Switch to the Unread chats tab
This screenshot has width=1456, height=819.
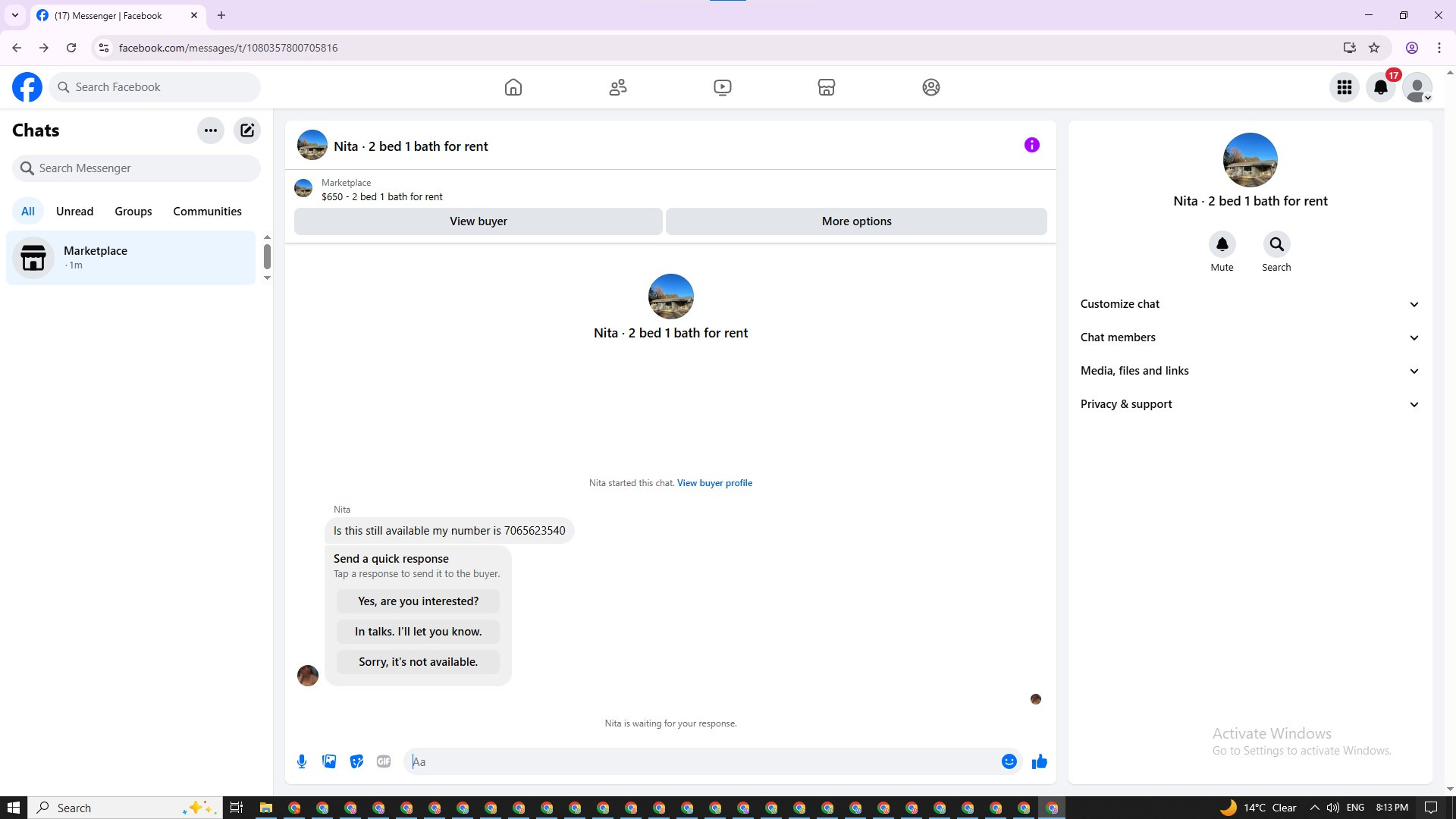tap(74, 212)
